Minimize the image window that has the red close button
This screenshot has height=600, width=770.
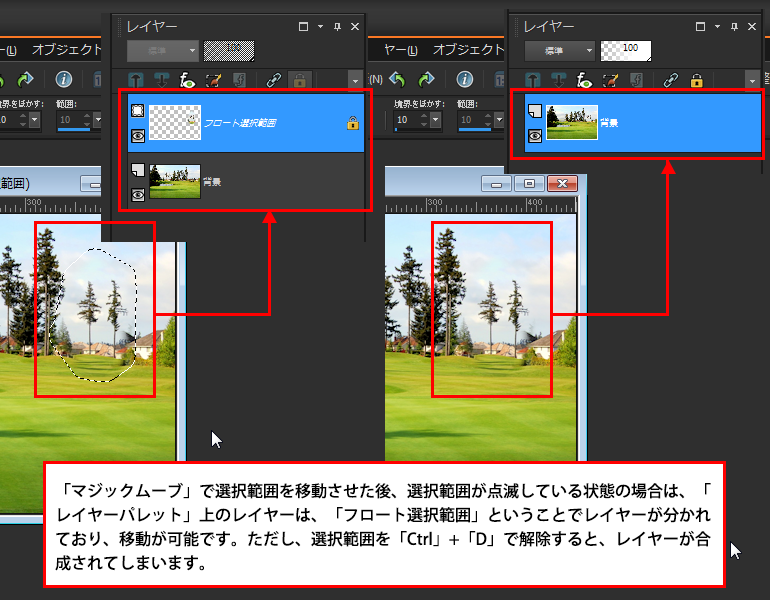[x=496, y=184]
